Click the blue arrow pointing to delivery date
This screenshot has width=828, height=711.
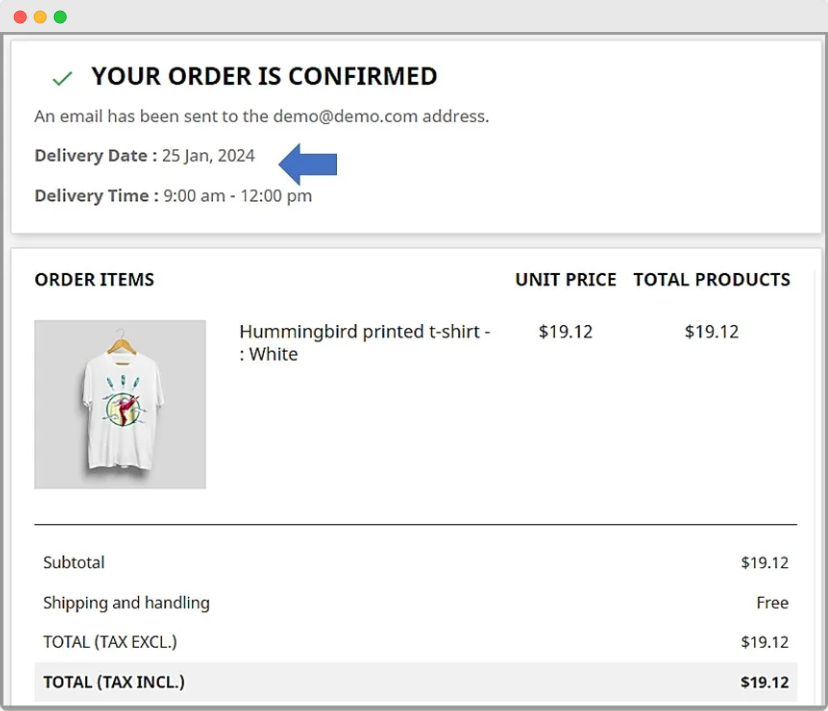tap(308, 163)
